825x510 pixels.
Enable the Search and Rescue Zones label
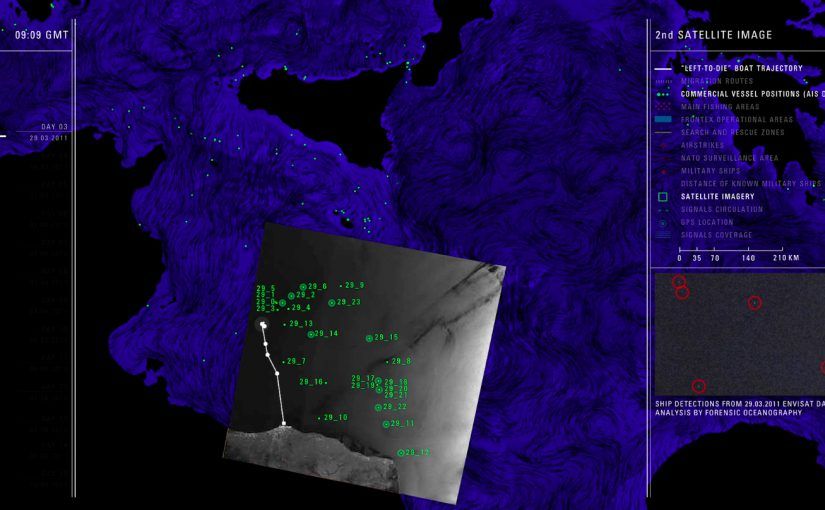coord(732,133)
